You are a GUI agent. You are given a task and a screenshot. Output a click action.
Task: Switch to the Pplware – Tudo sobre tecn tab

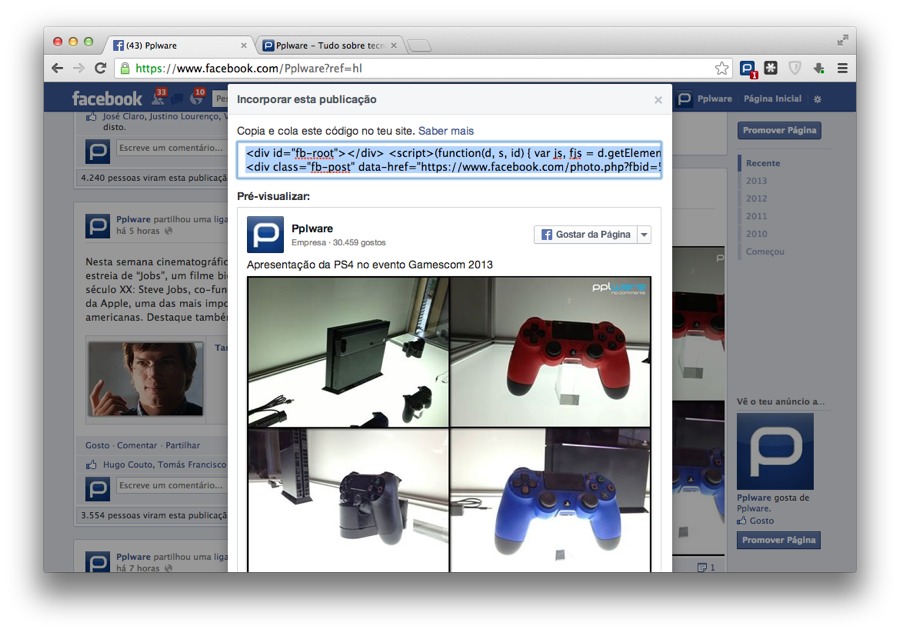[x=330, y=45]
